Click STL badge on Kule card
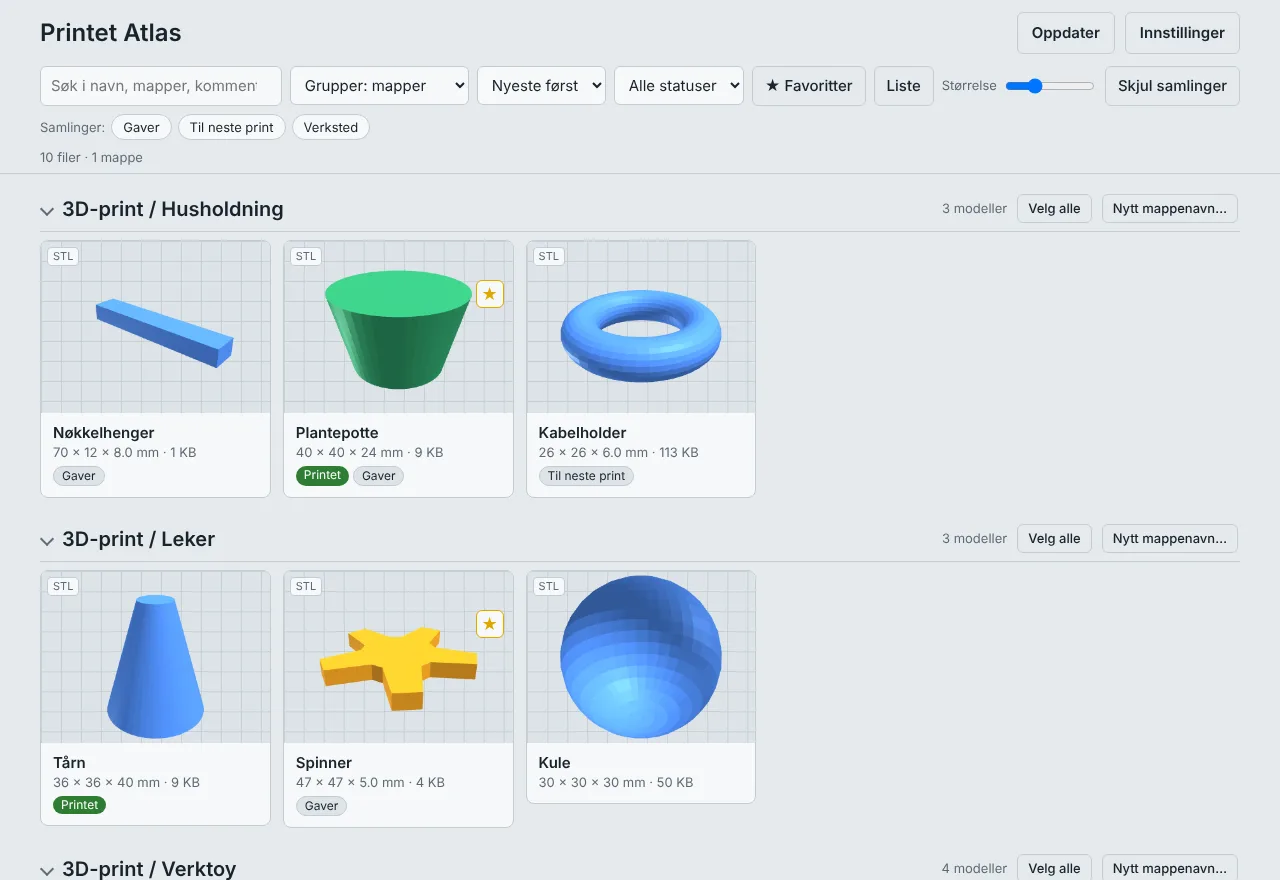 (x=549, y=586)
